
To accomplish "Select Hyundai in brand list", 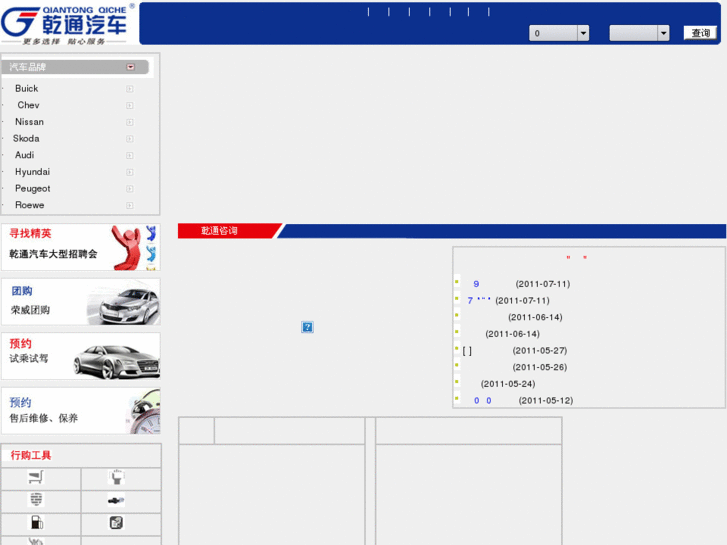I will (32, 172).
